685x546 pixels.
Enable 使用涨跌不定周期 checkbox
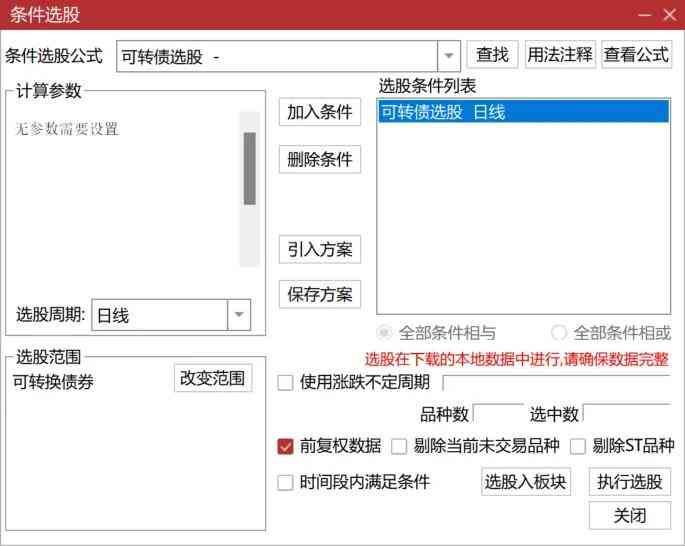[286, 382]
